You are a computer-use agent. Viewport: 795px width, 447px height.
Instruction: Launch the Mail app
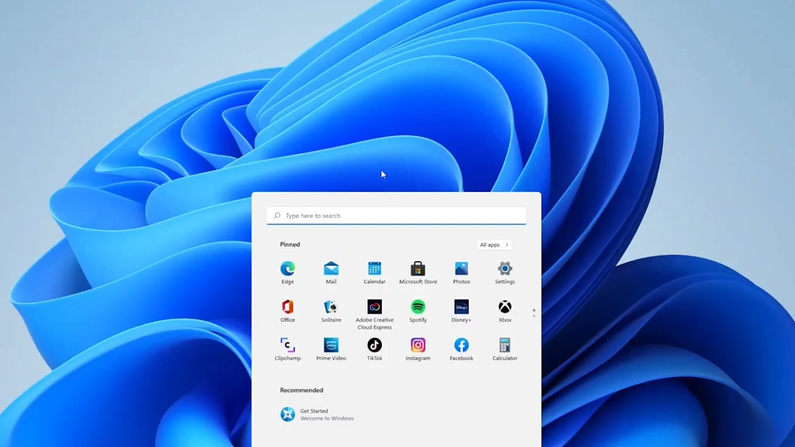[x=331, y=269]
